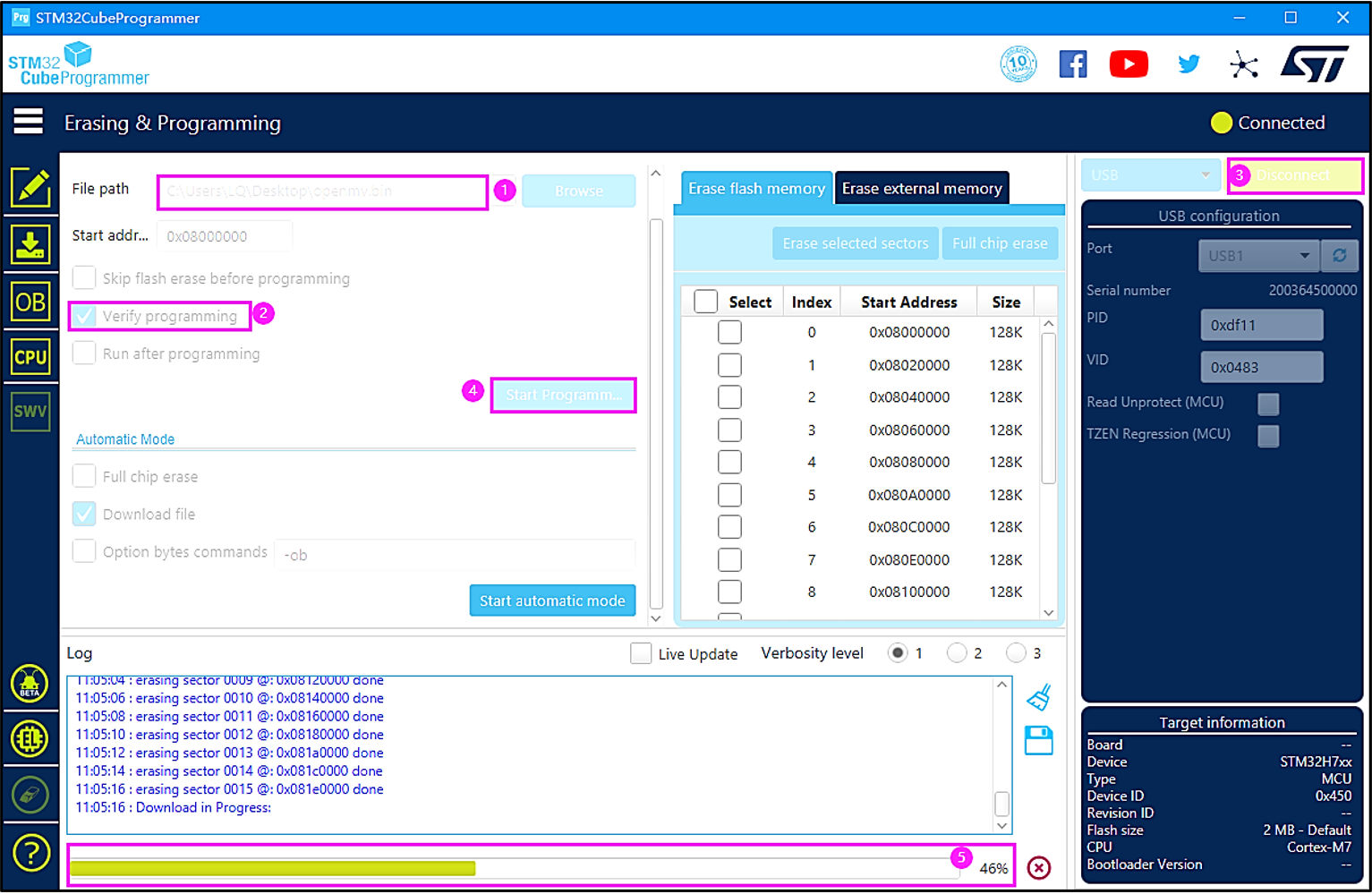This screenshot has height=894, width=1372.
Task: Switch to Erase flash memory tab
Action: (x=757, y=189)
